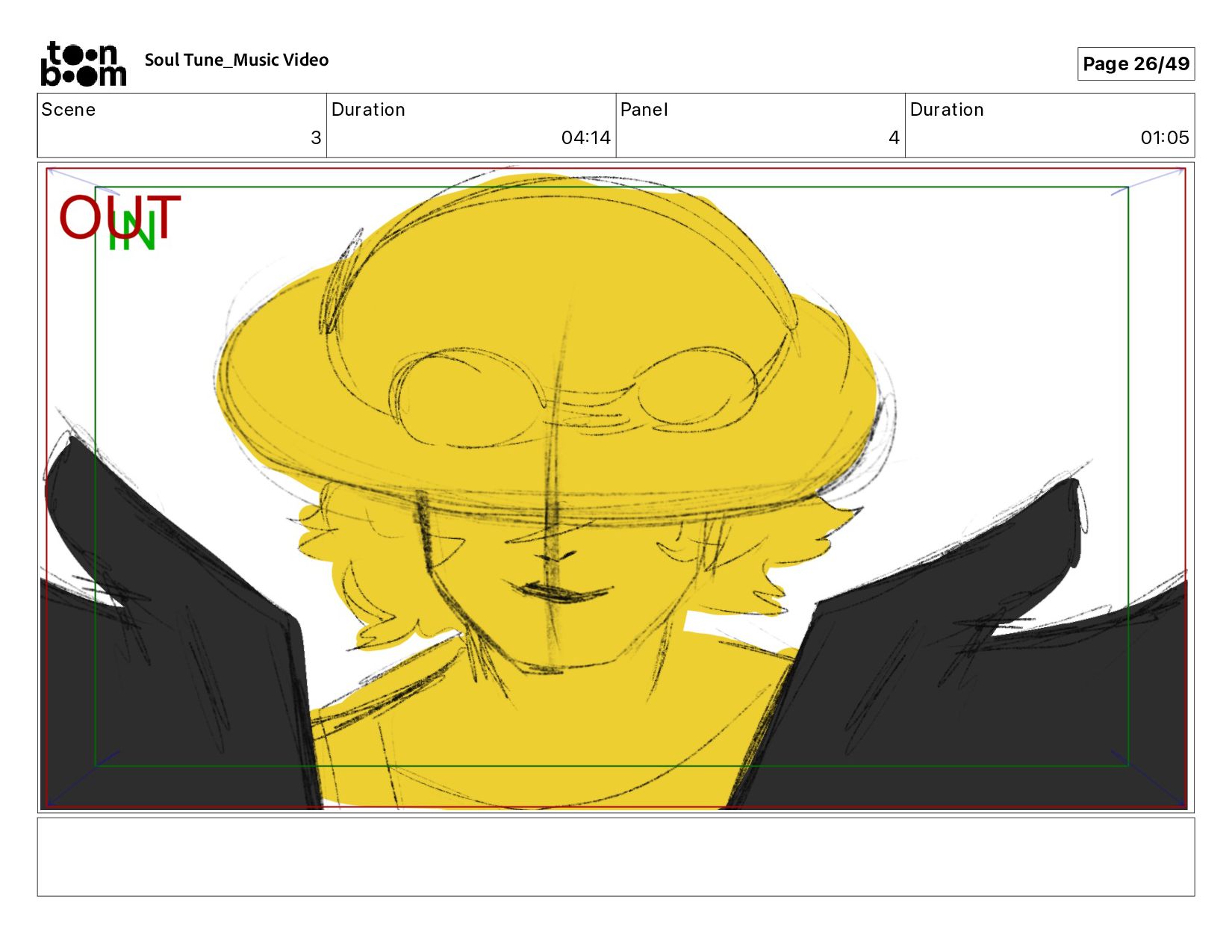The width and height of the screenshot is (1232, 952).
Task: Click the 'Scene' header label
Action: pos(69,110)
